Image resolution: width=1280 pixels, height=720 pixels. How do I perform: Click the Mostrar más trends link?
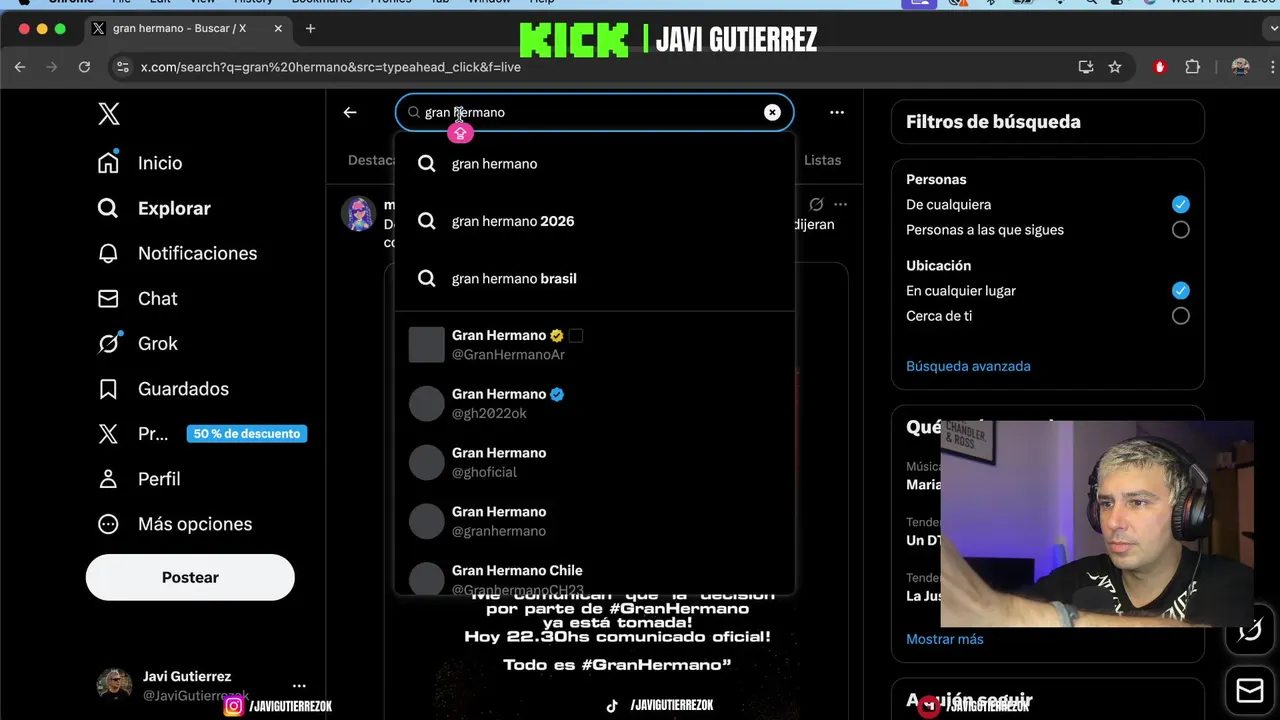(x=944, y=639)
